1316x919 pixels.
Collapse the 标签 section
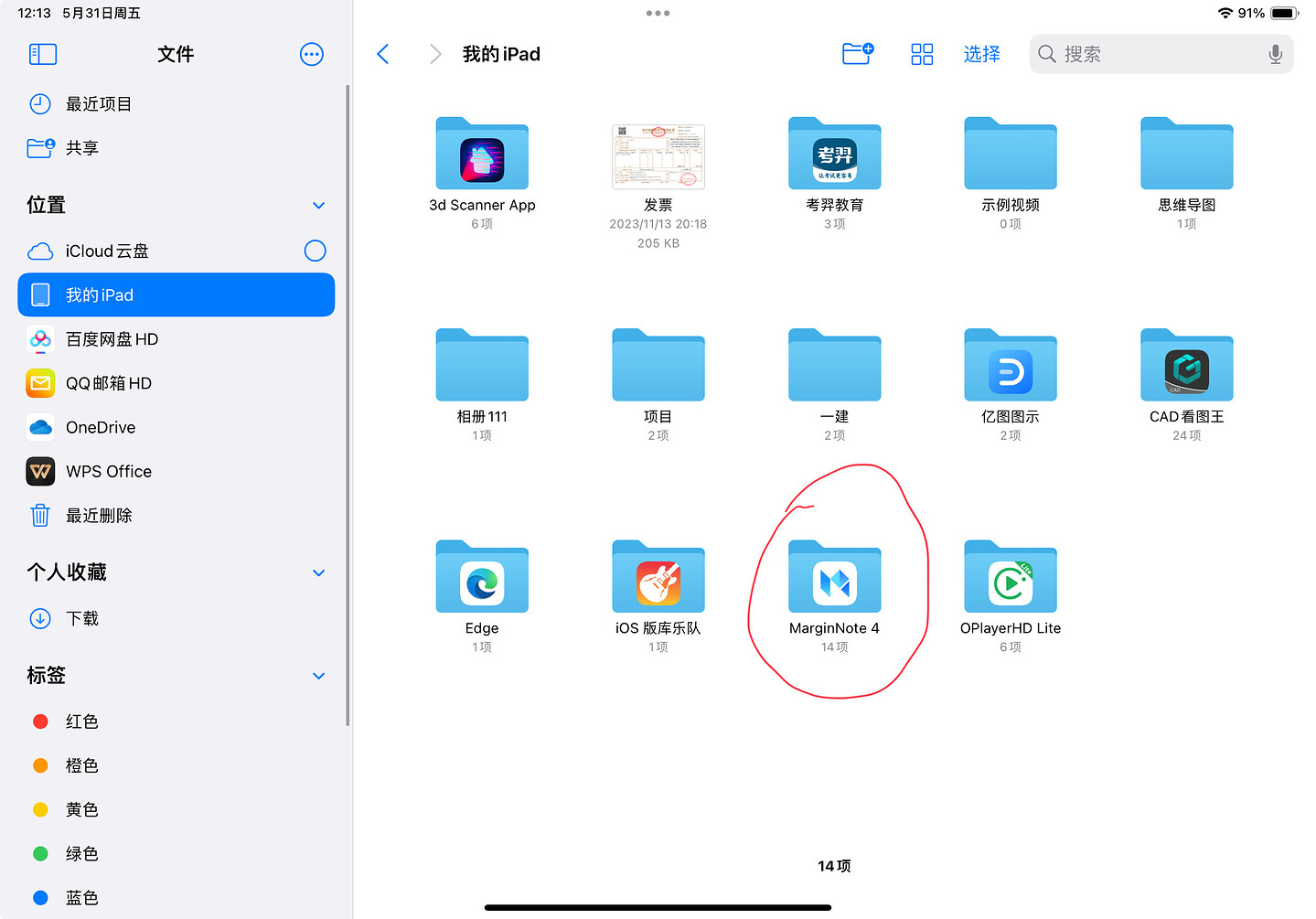pyautogui.click(x=318, y=677)
